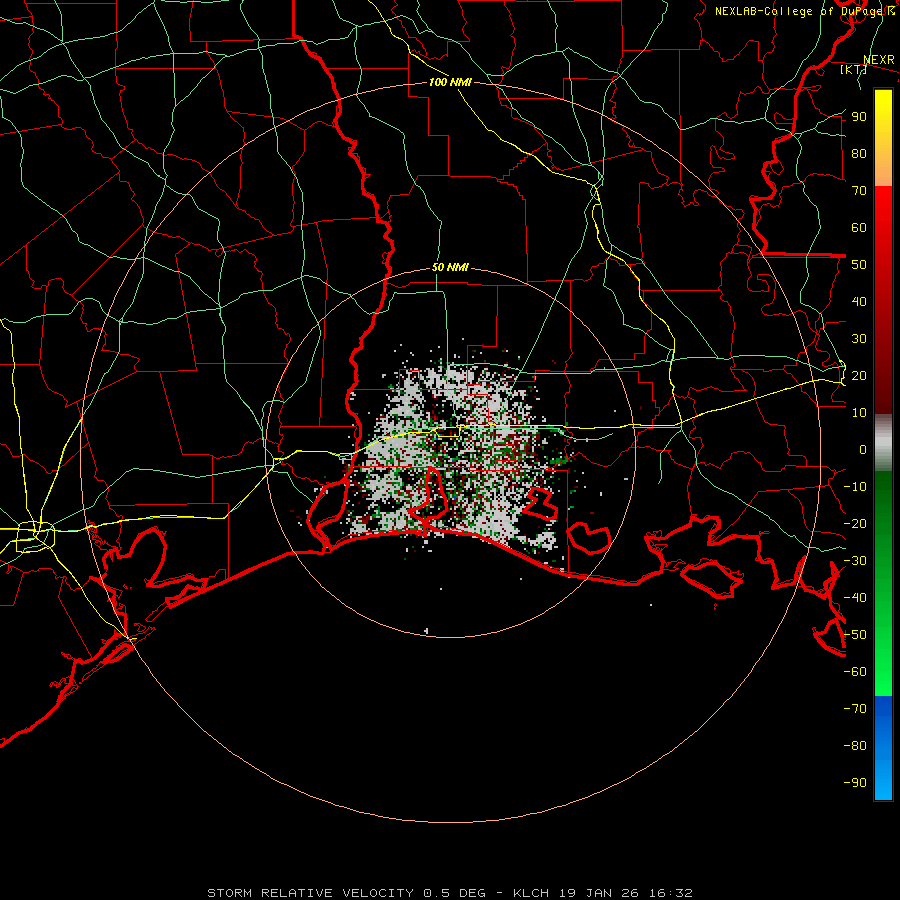Screen dimensions: 900x900
Task: Click the "0.5 DEG" elevation text
Action: pyautogui.click(x=455, y=893)
